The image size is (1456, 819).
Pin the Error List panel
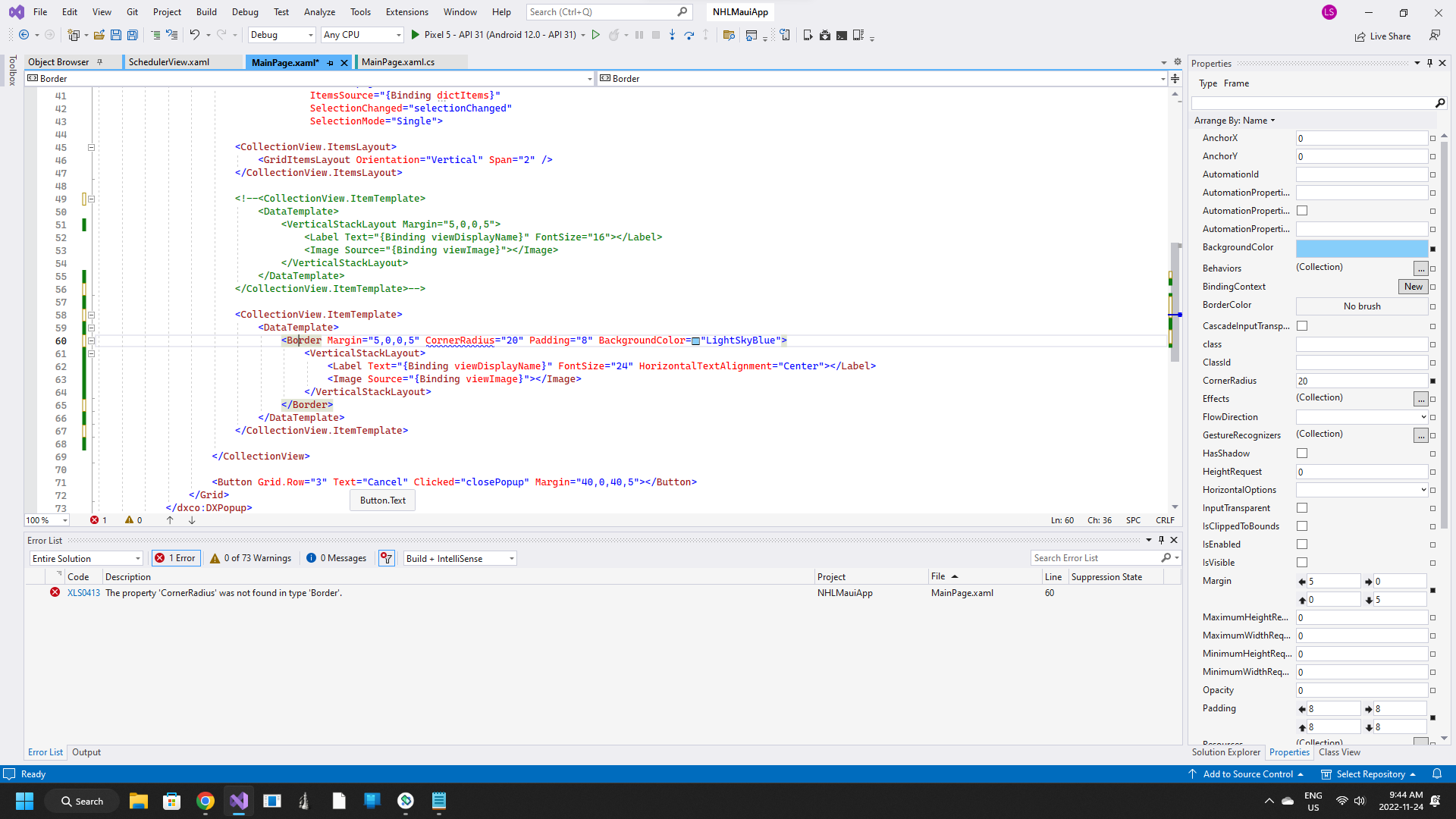point(1161,540)
